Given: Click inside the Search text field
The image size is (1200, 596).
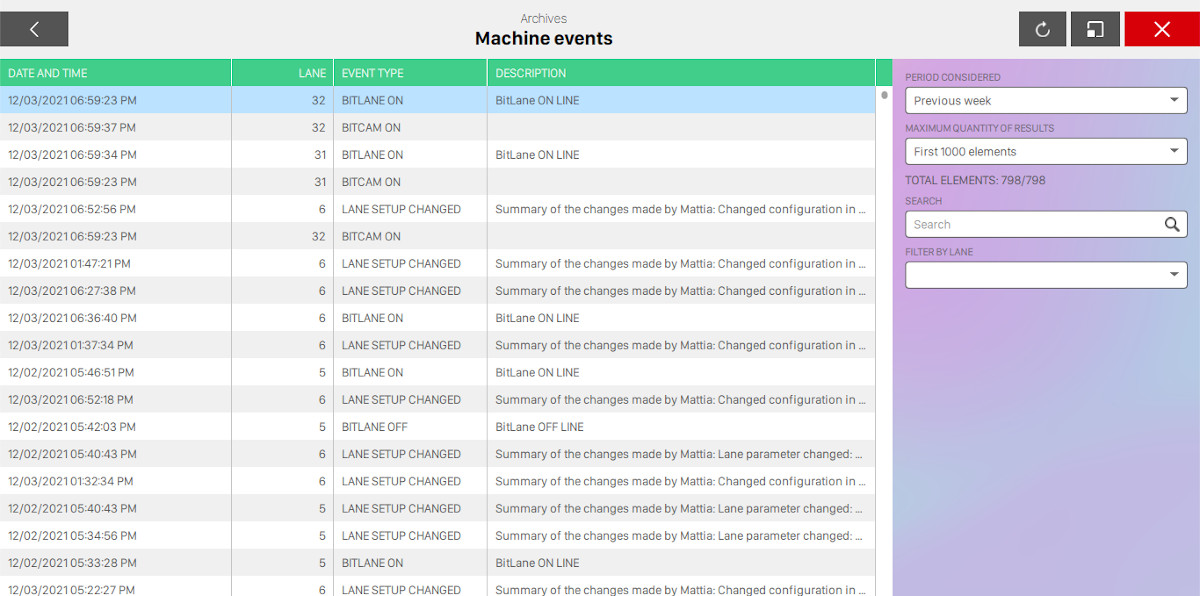Looking at the screenshot, I should [1030, 225].
